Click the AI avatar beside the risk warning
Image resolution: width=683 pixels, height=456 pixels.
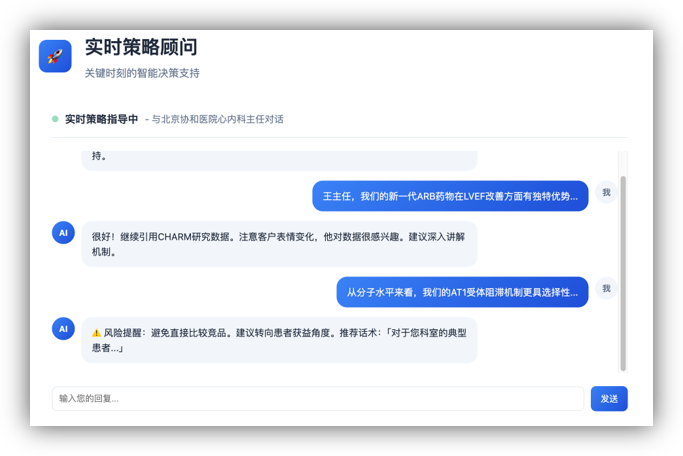click(63, 329)
